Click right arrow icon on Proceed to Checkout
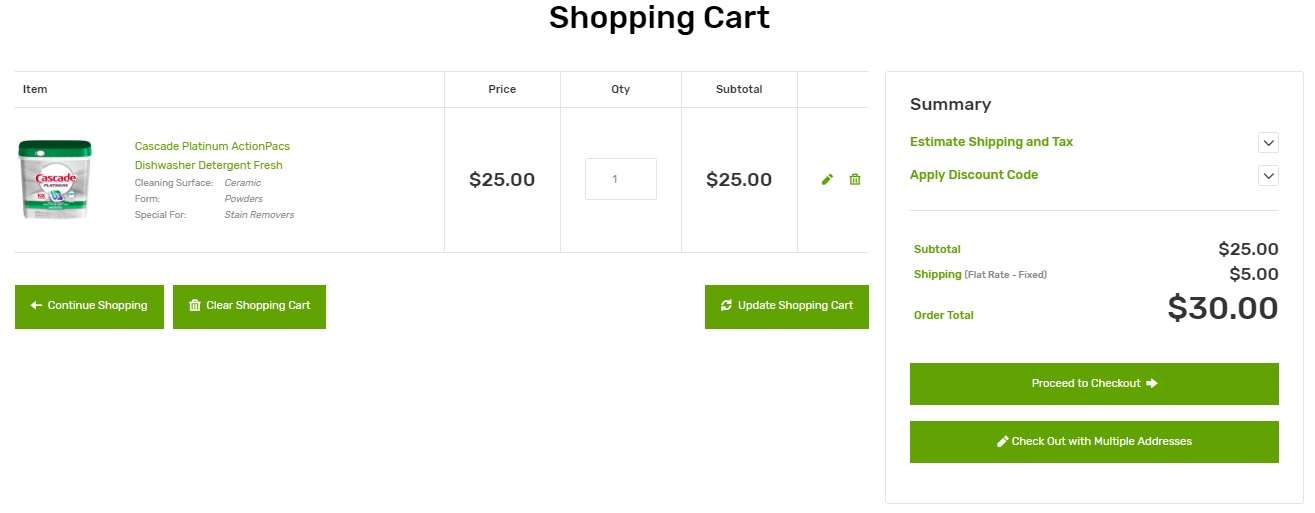Viewport: 1315px width, 513px height. coord(1152,384)
